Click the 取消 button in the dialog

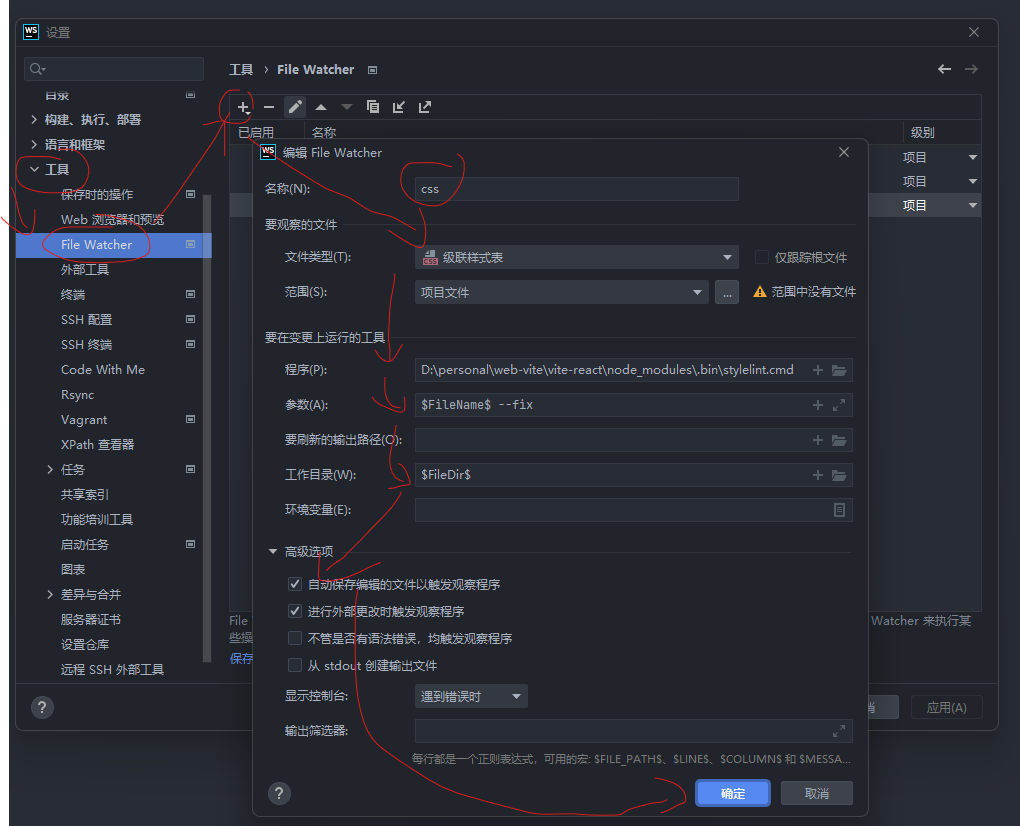[x=817, y=793]
